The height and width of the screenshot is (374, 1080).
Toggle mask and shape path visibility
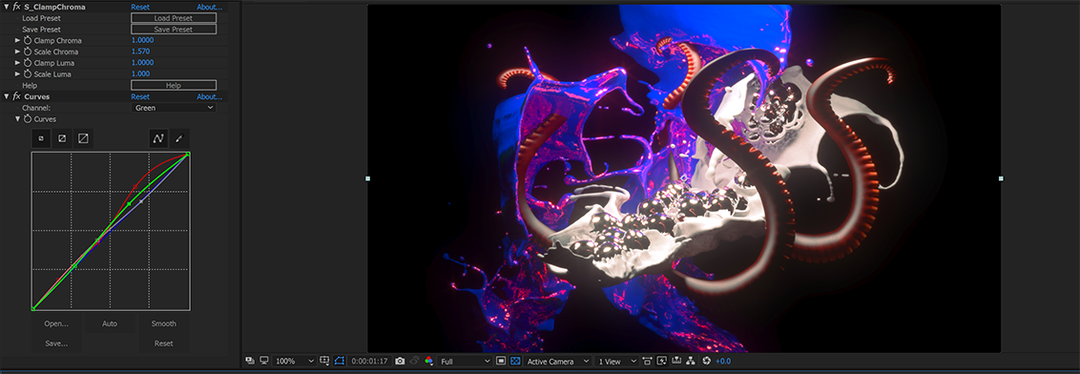point(340,360)
